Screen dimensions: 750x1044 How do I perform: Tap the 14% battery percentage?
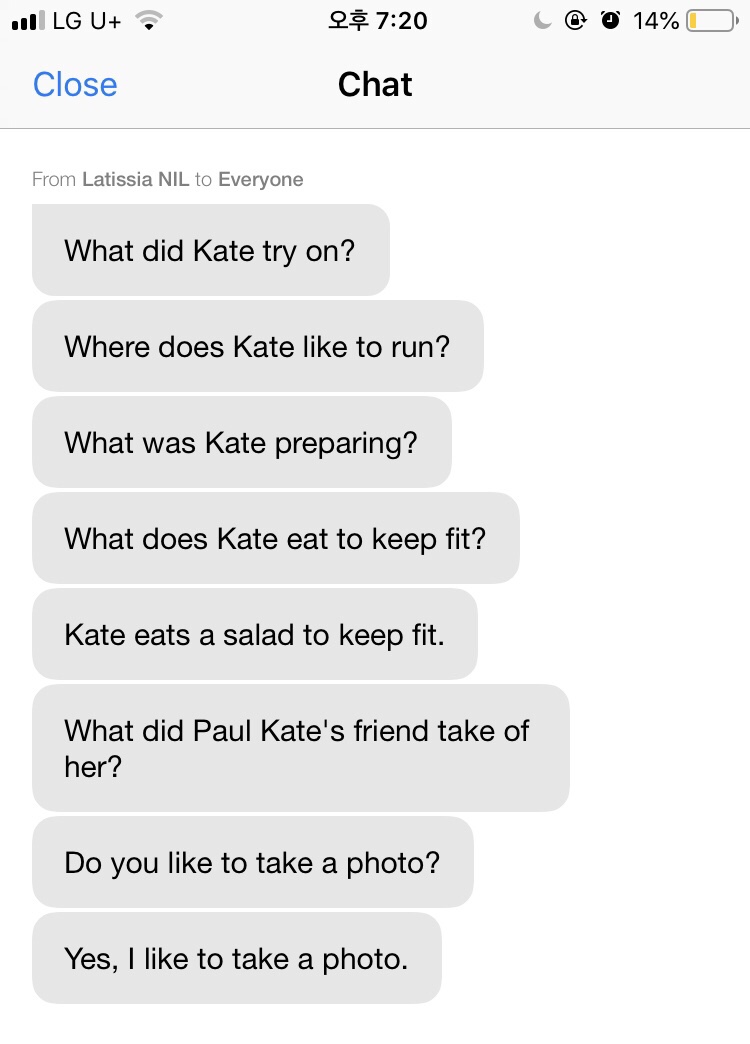point(655,21)
